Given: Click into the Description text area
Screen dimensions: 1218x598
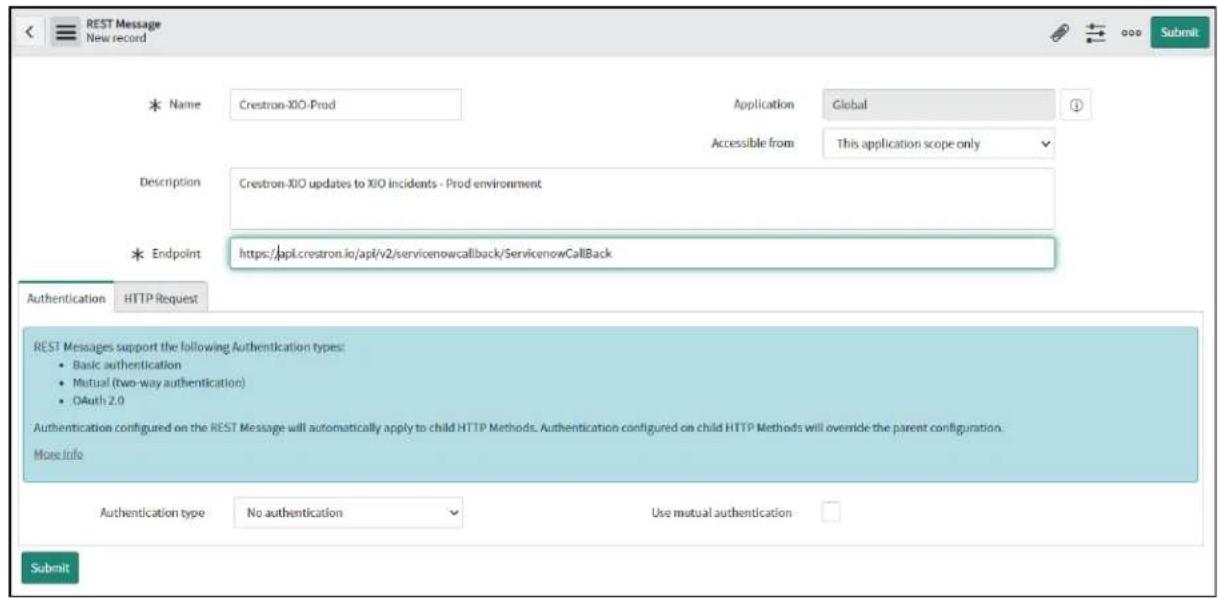Looking at the screenshot, I should pyautogui.click(x=641, y=198).
